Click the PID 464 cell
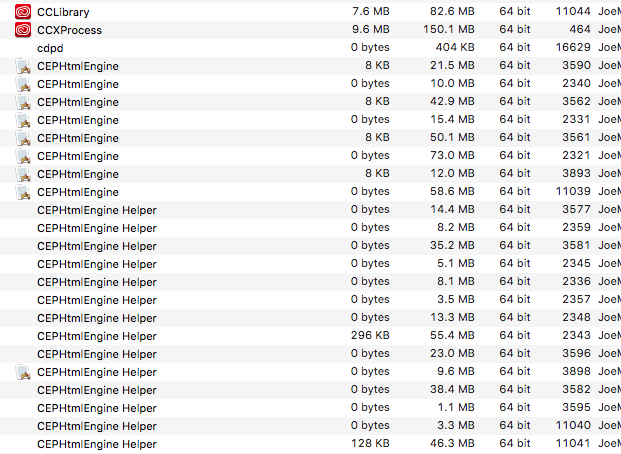Screen dimensions: 621x454 coord(580,29)
